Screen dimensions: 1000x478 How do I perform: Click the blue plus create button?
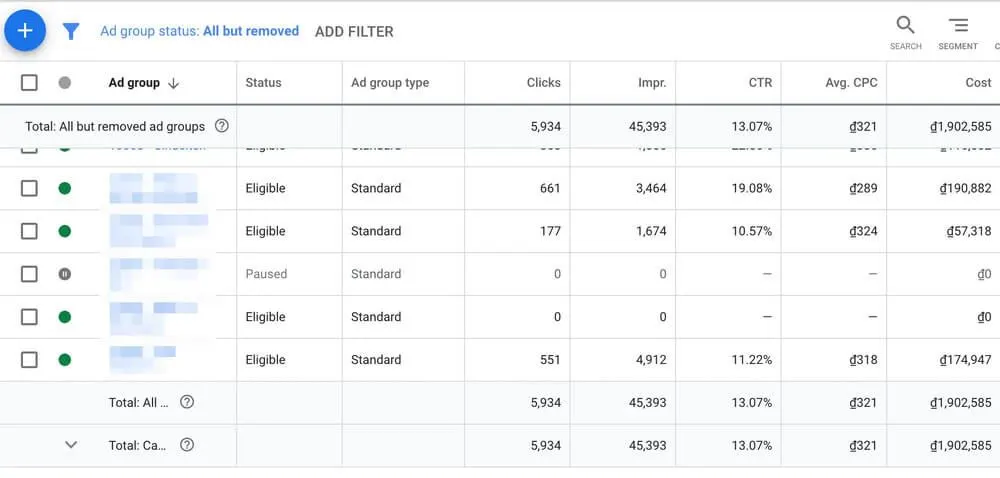click(x=25, y=30)
